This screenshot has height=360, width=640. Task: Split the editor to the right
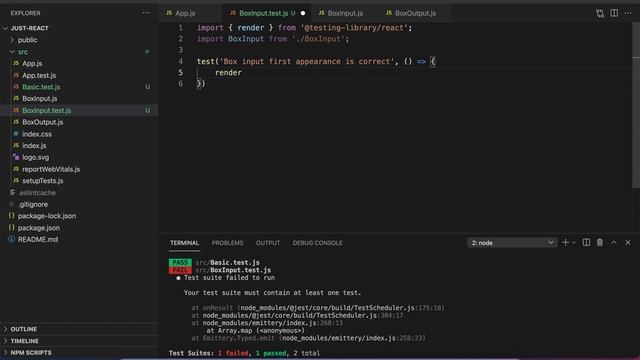614,13
